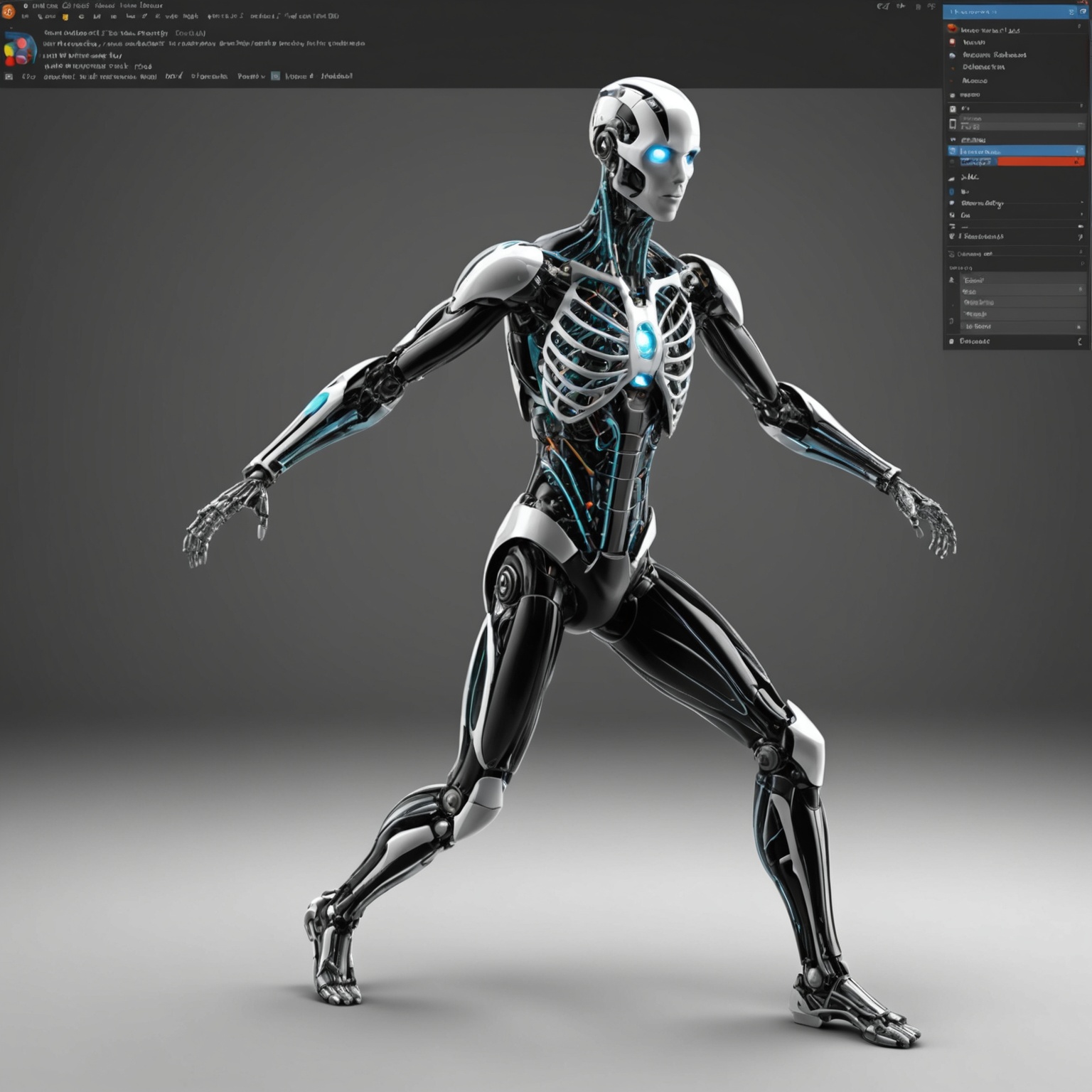
Task: Select the teal square icon in options bar
Action: pos(275,76)
